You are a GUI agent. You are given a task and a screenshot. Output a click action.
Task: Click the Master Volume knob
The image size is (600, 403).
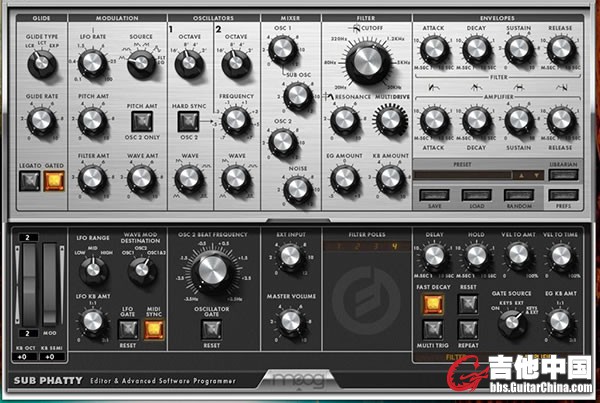[x=290, y=321]
